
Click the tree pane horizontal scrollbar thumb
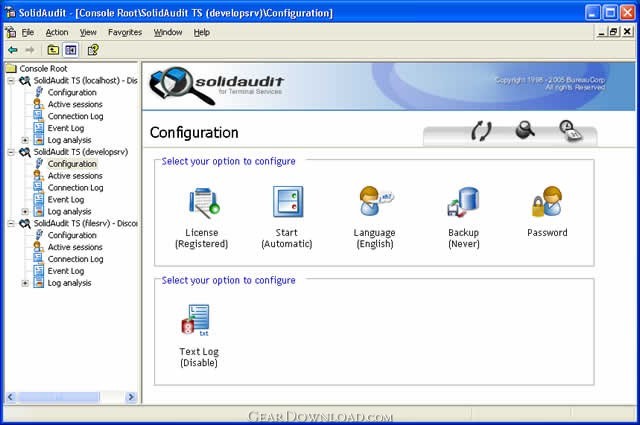click(59, 396)
